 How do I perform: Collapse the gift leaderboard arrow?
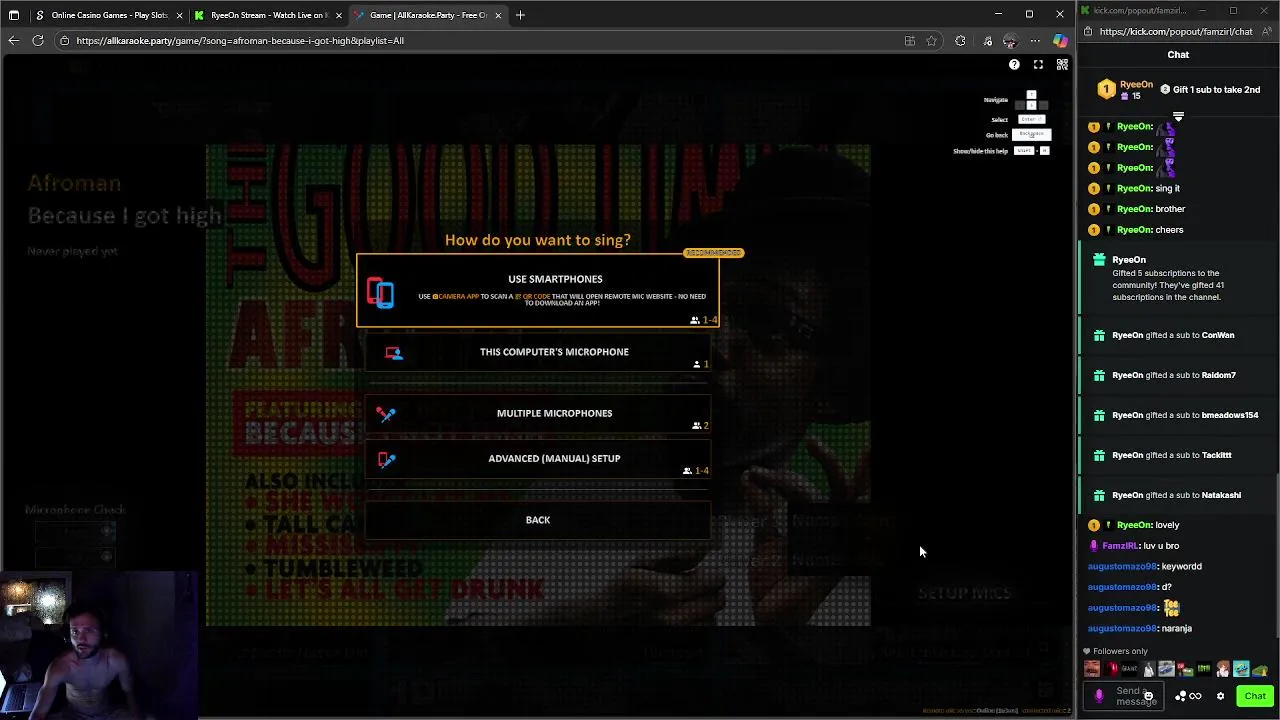point(1178,117)
